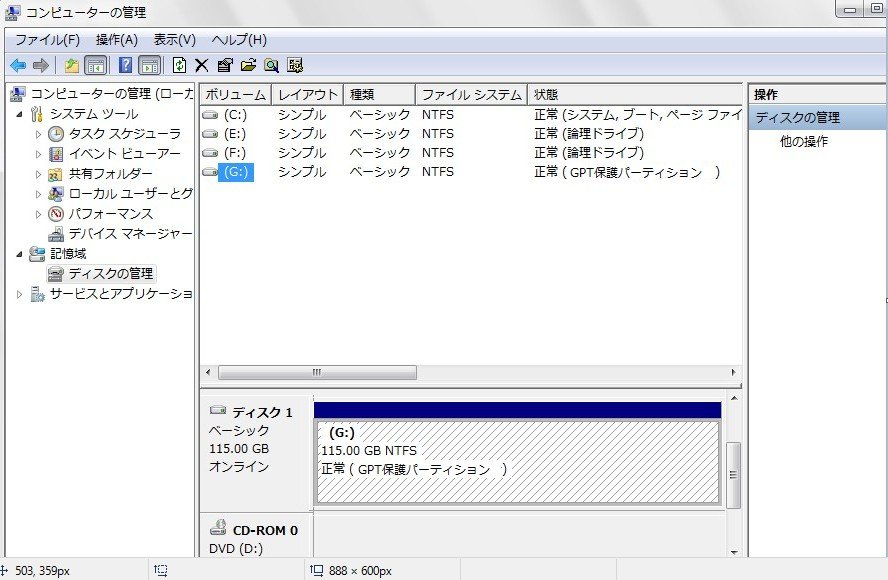Sort by the レイアウト column header
This screenshot has width=888, height=580.
click(308, 95)
